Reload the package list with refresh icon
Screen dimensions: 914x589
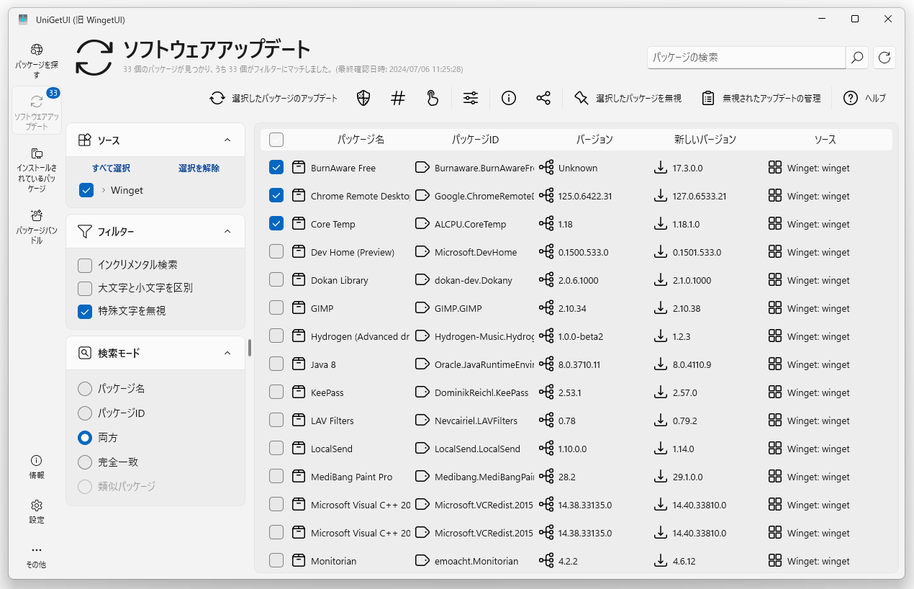[884, 57]
